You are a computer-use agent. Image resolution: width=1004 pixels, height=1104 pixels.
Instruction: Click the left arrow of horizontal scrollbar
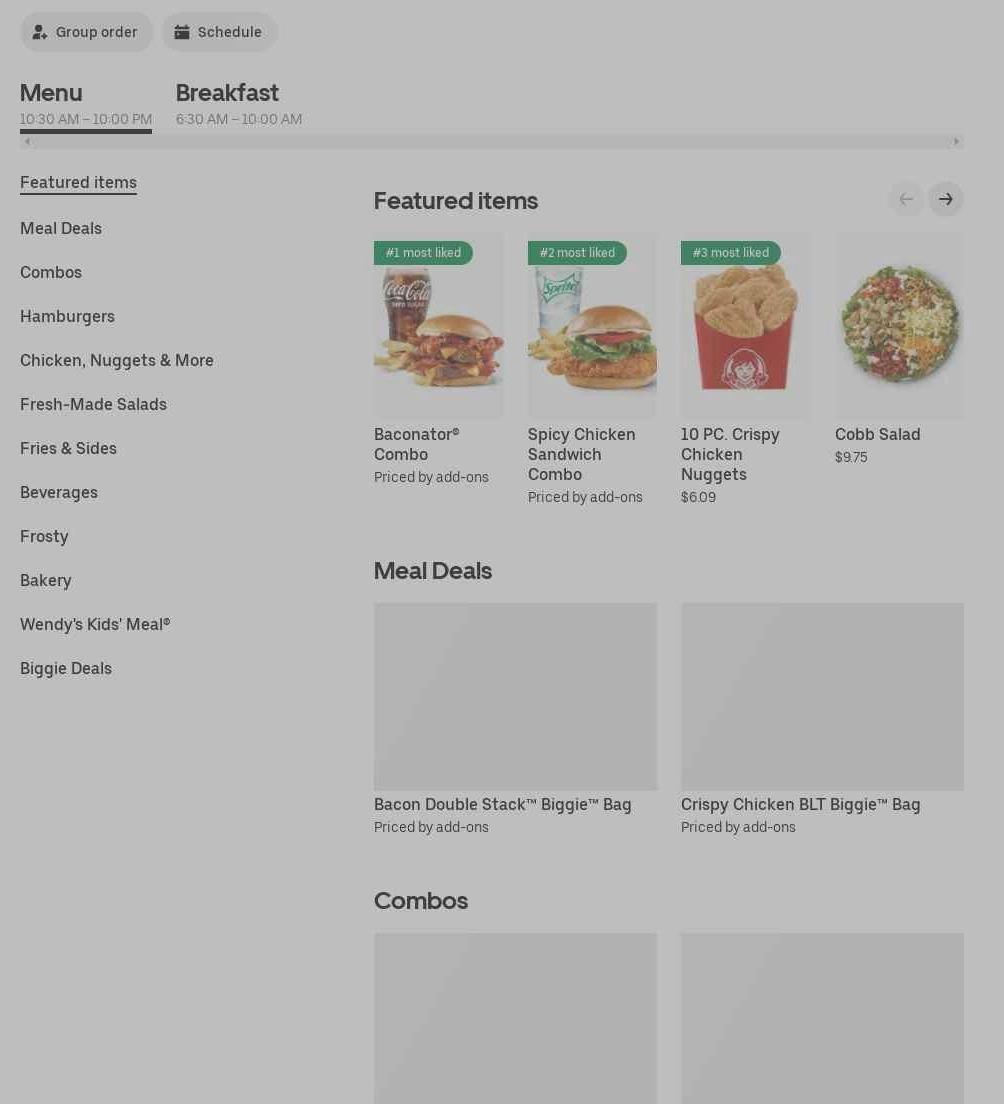27,142
